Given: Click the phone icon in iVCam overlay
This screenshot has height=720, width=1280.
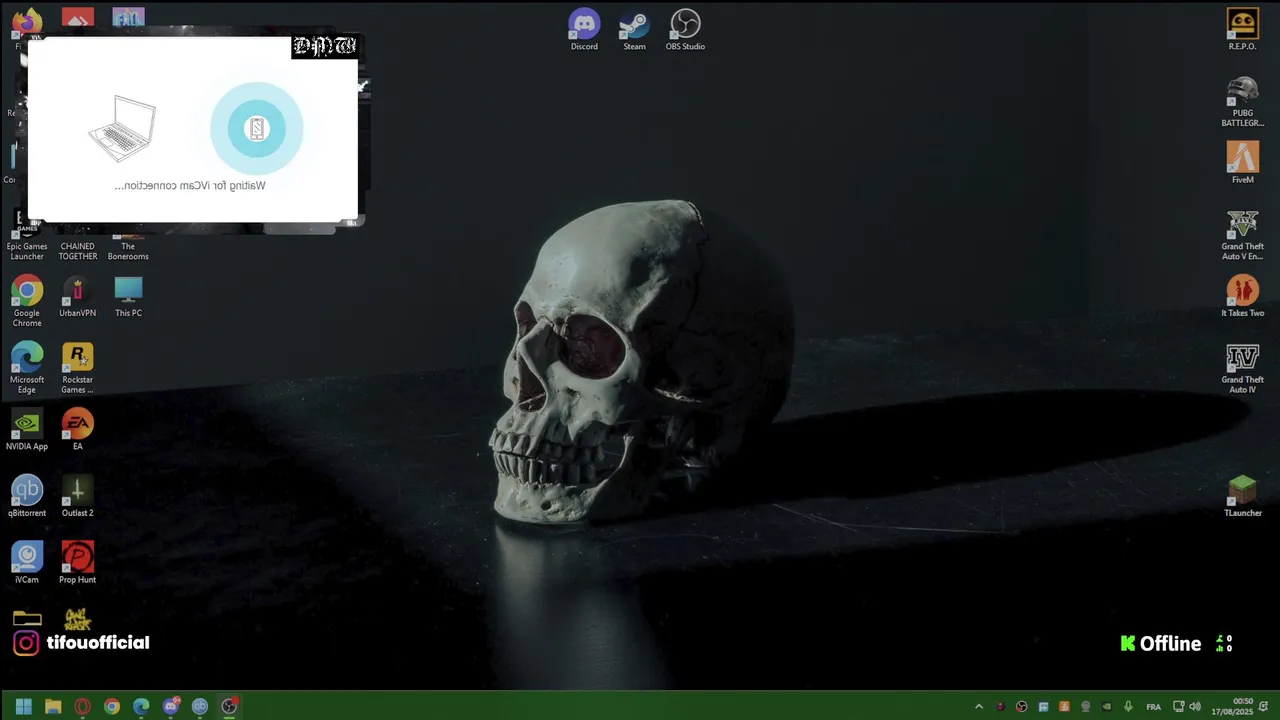Looking at the screenshot, I should (x=257, y=128).
